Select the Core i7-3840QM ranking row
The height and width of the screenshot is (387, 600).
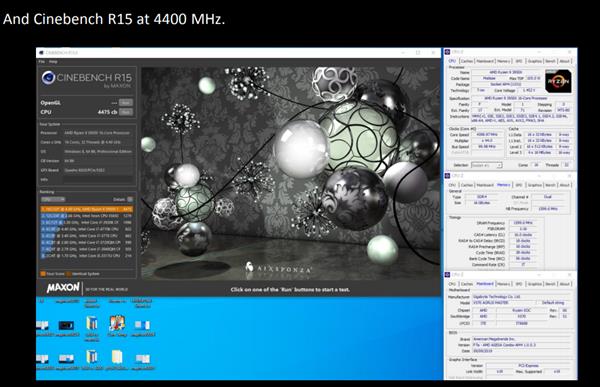click(87, 249)
